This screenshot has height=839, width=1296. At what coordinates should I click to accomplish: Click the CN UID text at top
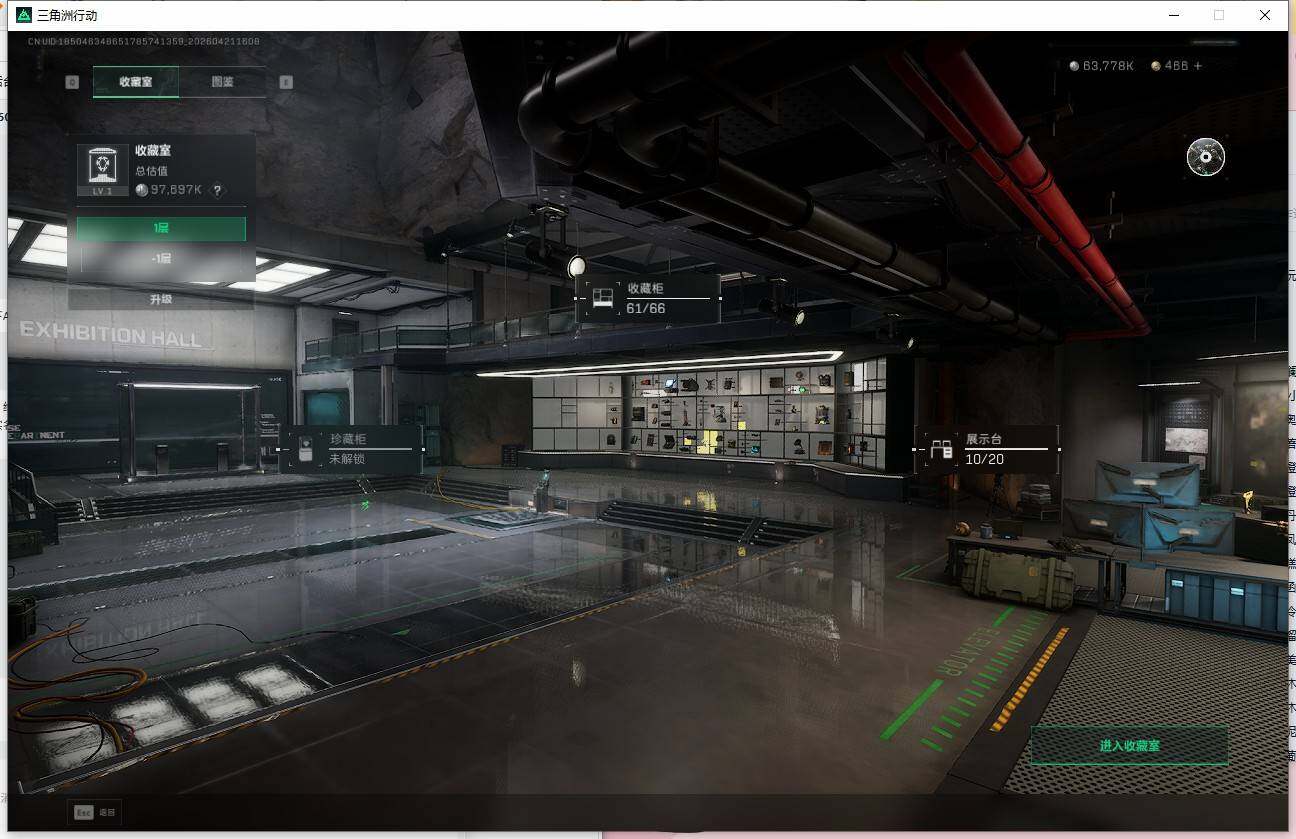[x=143, y=42]
